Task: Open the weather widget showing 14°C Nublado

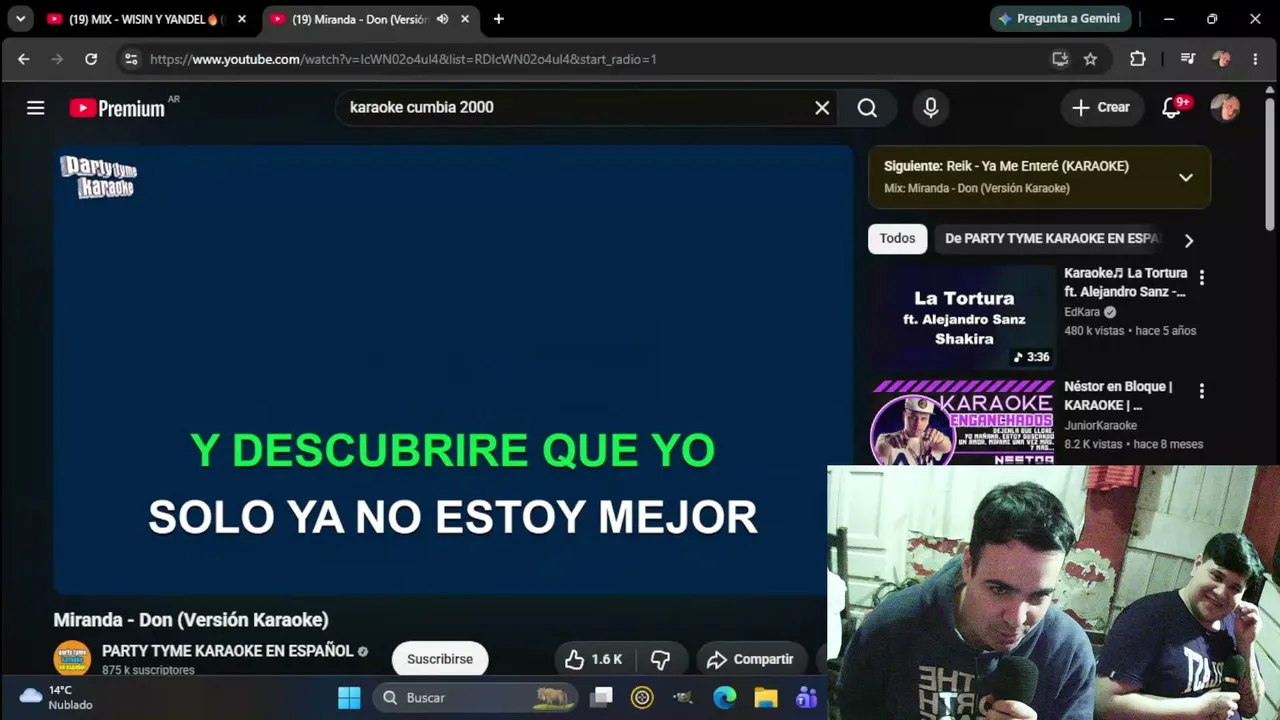Action: 57,697
